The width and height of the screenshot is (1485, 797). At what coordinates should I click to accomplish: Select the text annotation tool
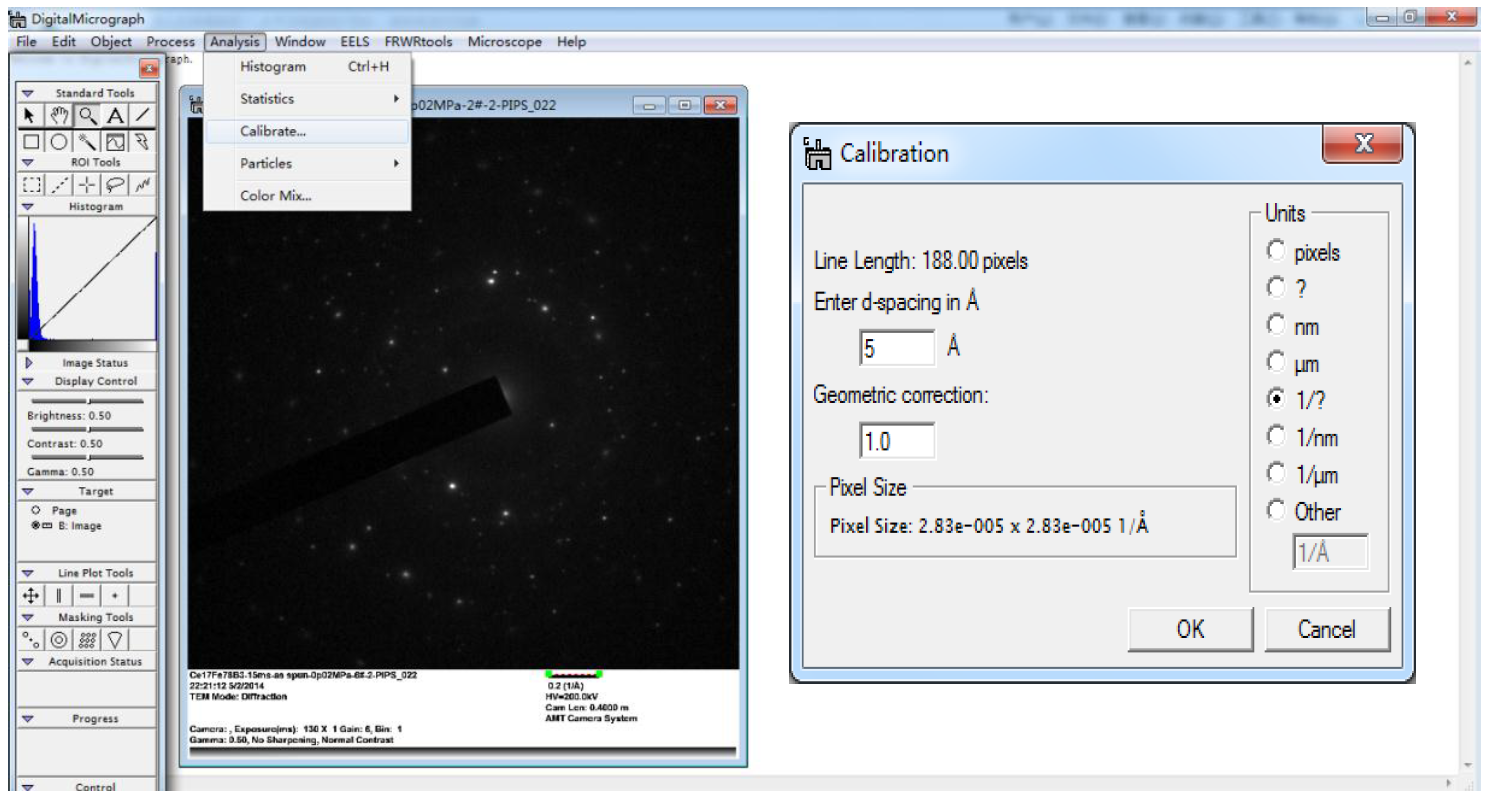[x=115, y=116]
